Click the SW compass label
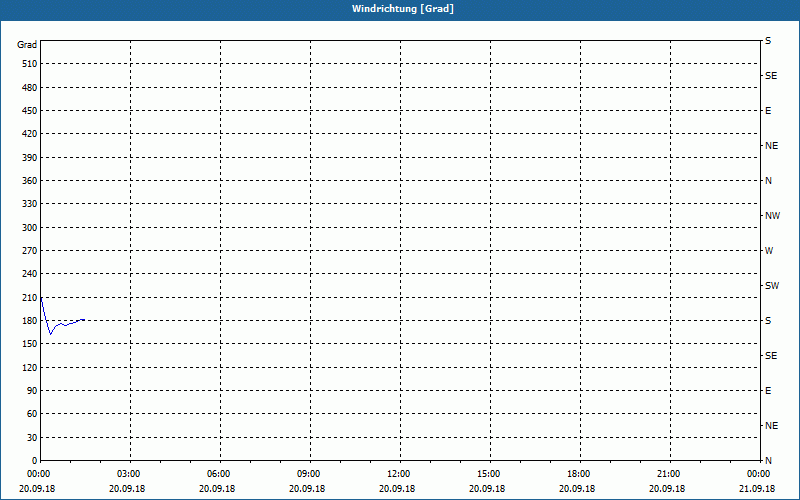Viewport: 800px width, 500px height. [x=772, y=286]
